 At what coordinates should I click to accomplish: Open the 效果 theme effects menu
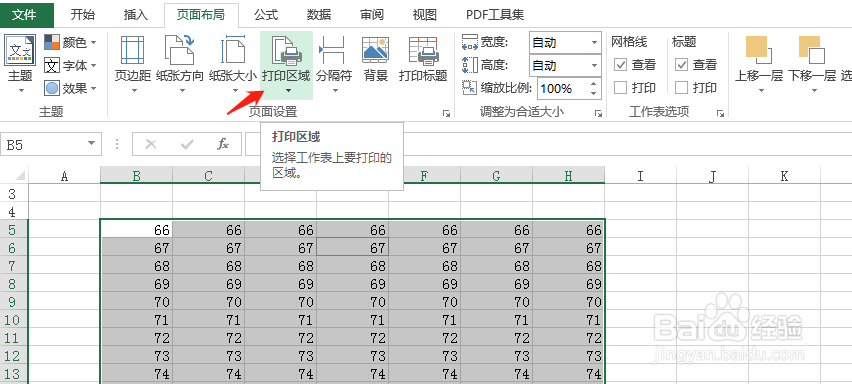[x=70, y=88]
